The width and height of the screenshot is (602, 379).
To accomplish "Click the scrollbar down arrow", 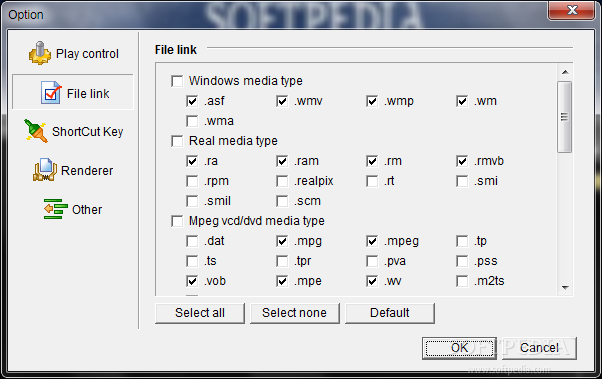I will [x=565, y=288].
